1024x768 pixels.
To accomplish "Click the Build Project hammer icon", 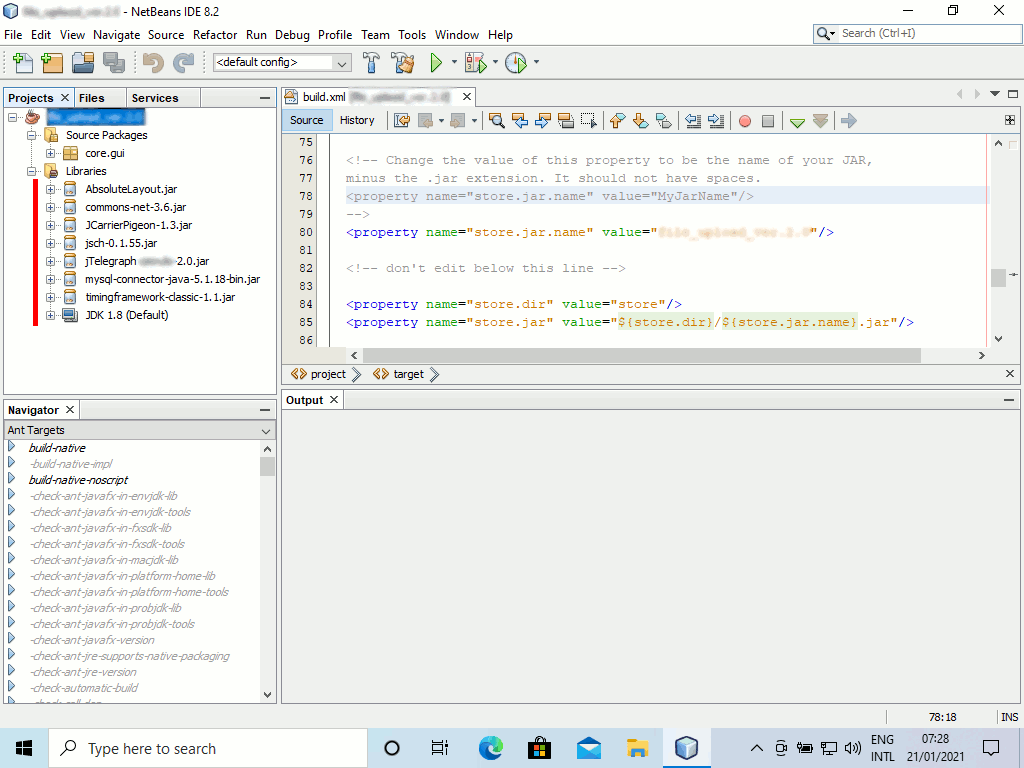I will click(371, 63).
